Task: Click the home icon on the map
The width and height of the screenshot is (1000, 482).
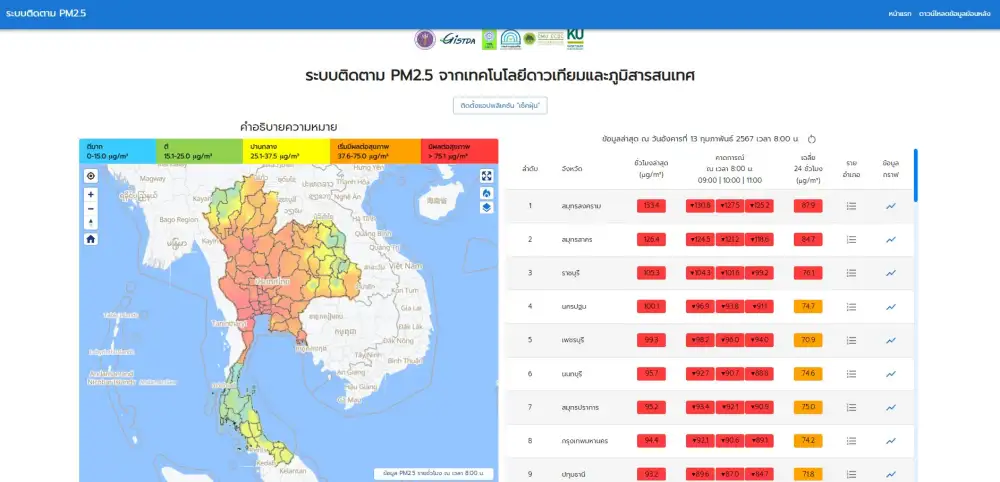Action: click(90, 239)
